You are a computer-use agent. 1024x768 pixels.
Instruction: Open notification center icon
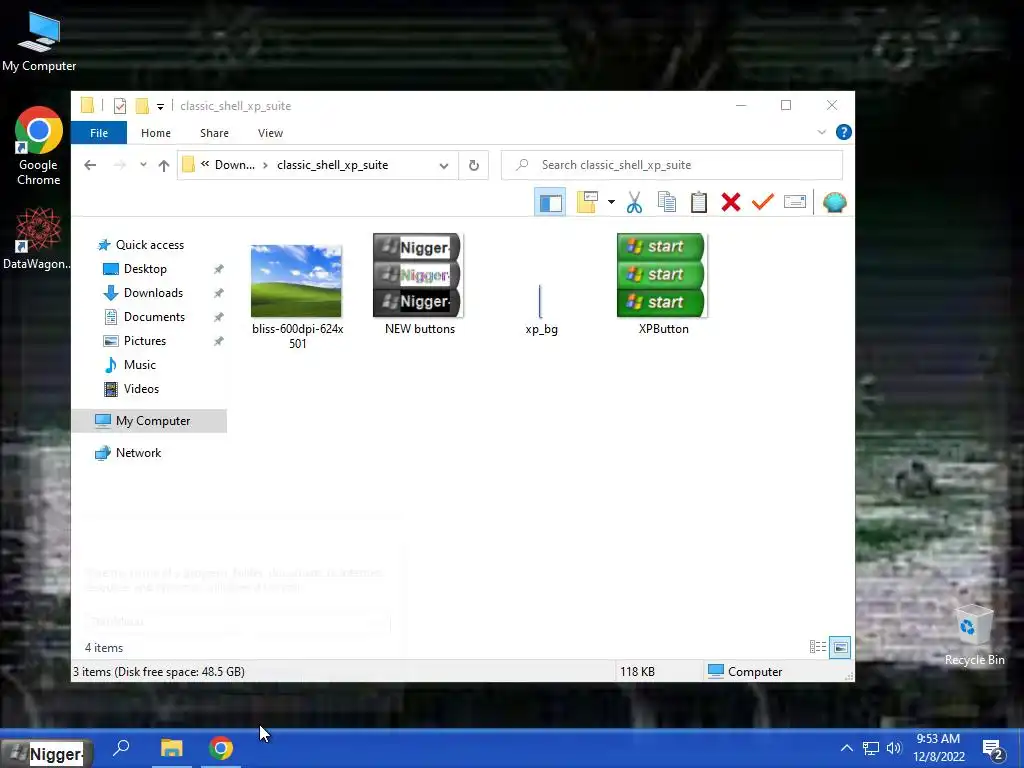[x=993, y=750]
